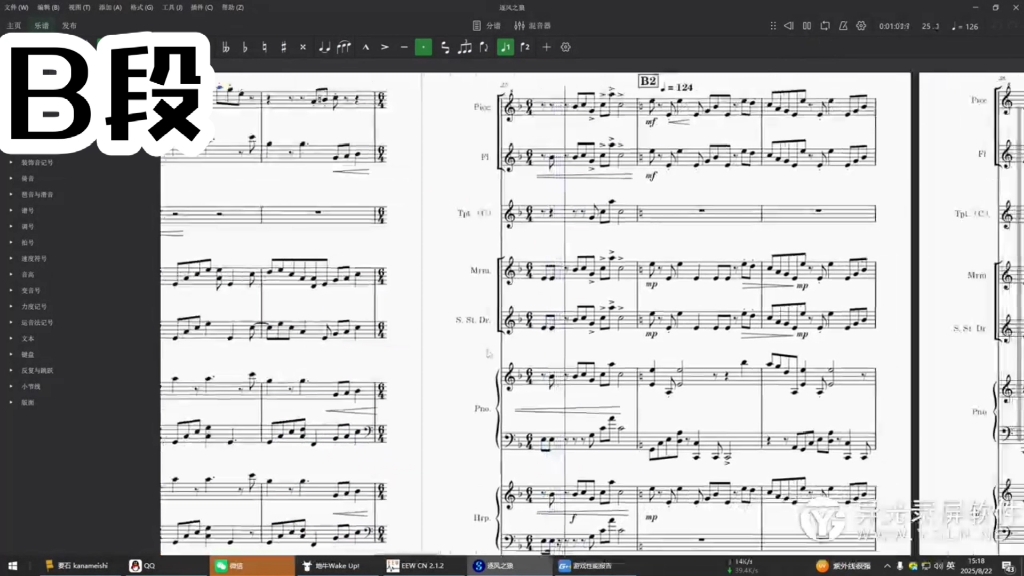Viewport: 1024px width, 576px height.
Task: Open the Mixer (混音器) panel
Action: [x=532, y=25]
